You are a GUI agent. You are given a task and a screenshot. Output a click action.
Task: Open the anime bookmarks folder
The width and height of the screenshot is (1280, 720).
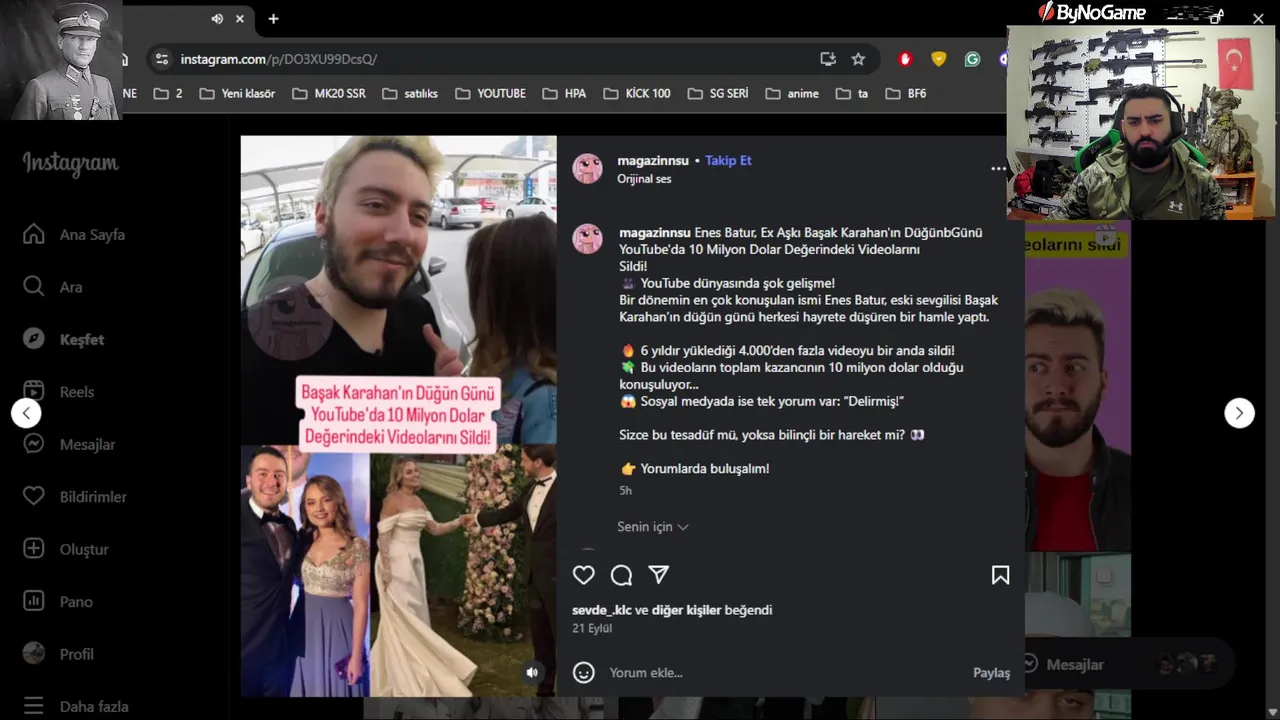[x=792, y=93]
